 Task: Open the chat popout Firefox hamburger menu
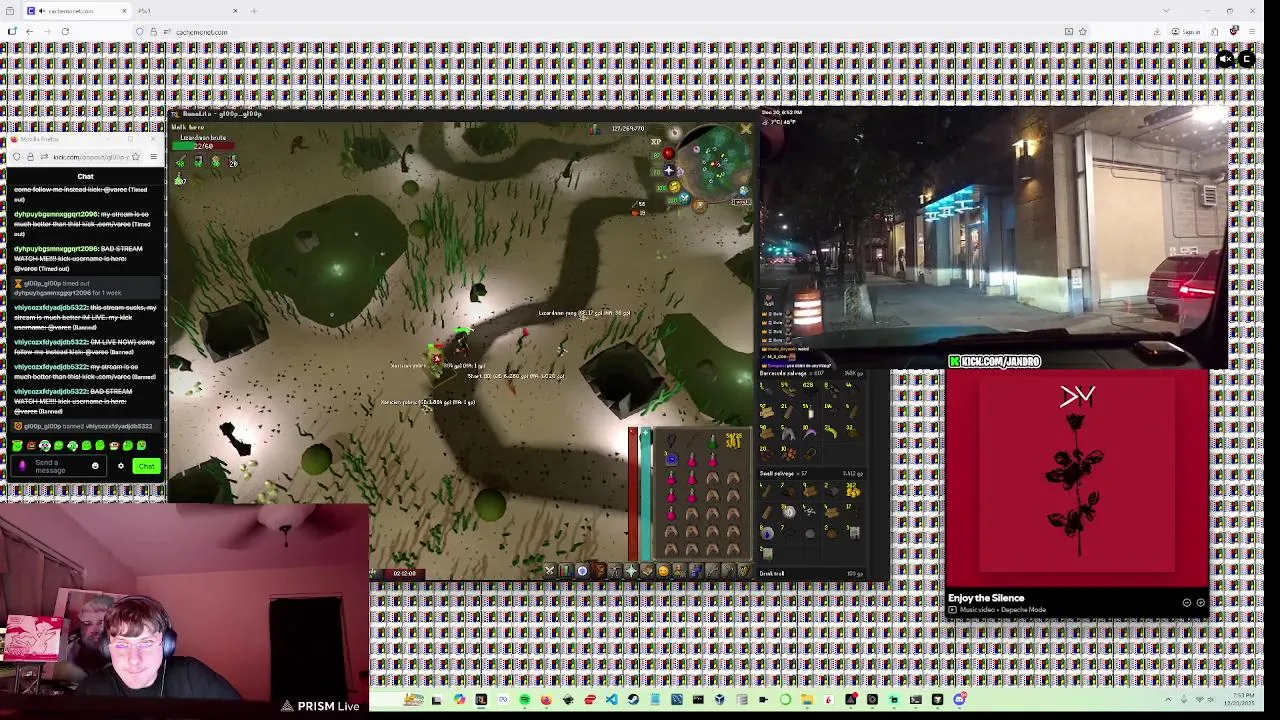pos(154,157)
